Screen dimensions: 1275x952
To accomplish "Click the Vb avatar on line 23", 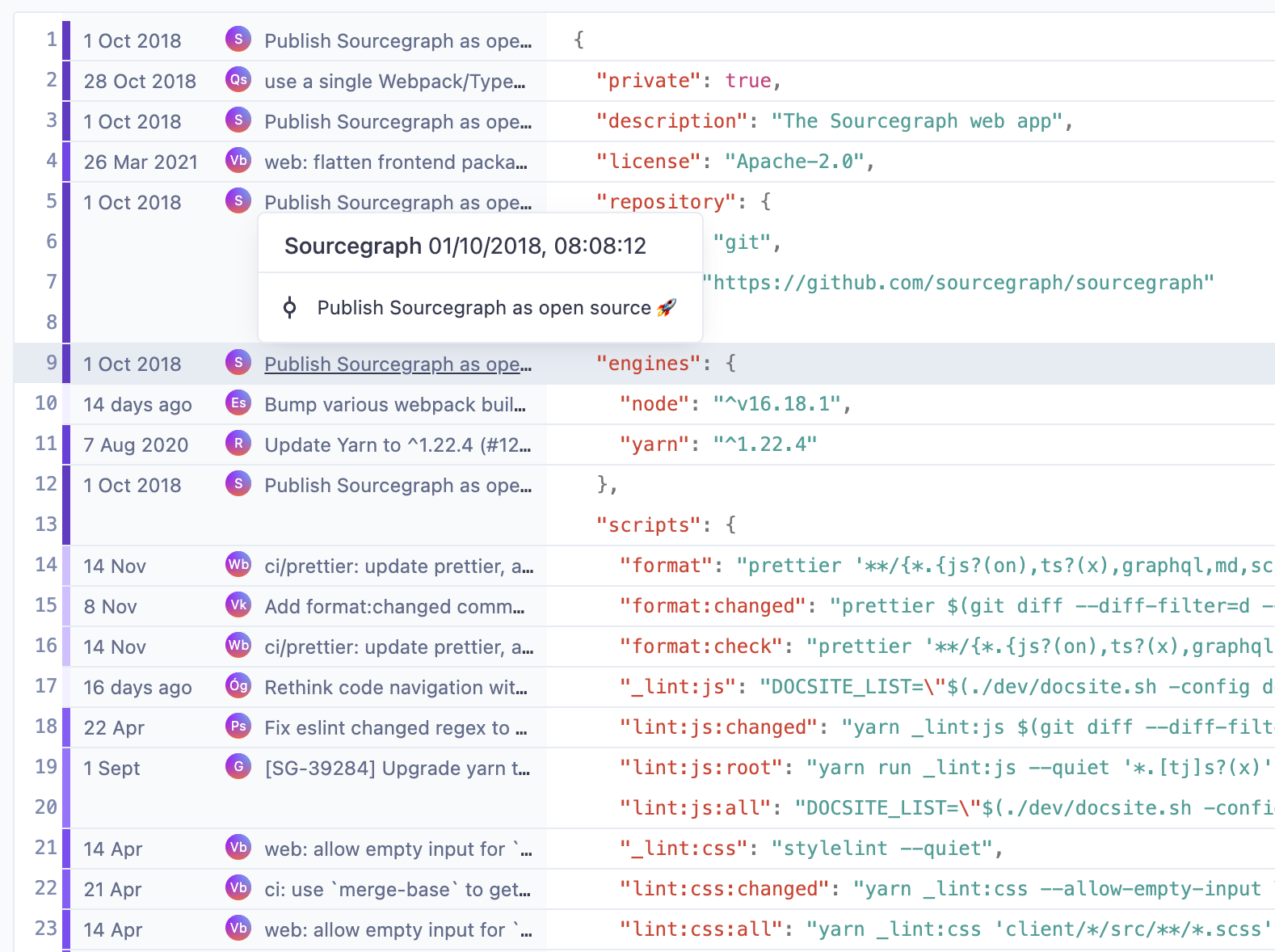I will pyautogui.click(x=238, y=928).
